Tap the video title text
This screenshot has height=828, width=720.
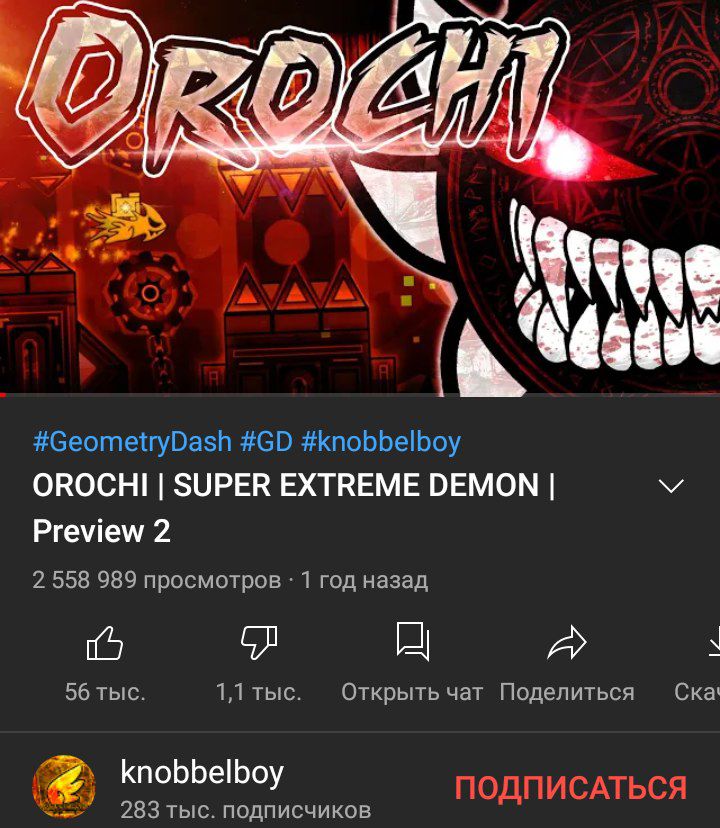(294, 508)
